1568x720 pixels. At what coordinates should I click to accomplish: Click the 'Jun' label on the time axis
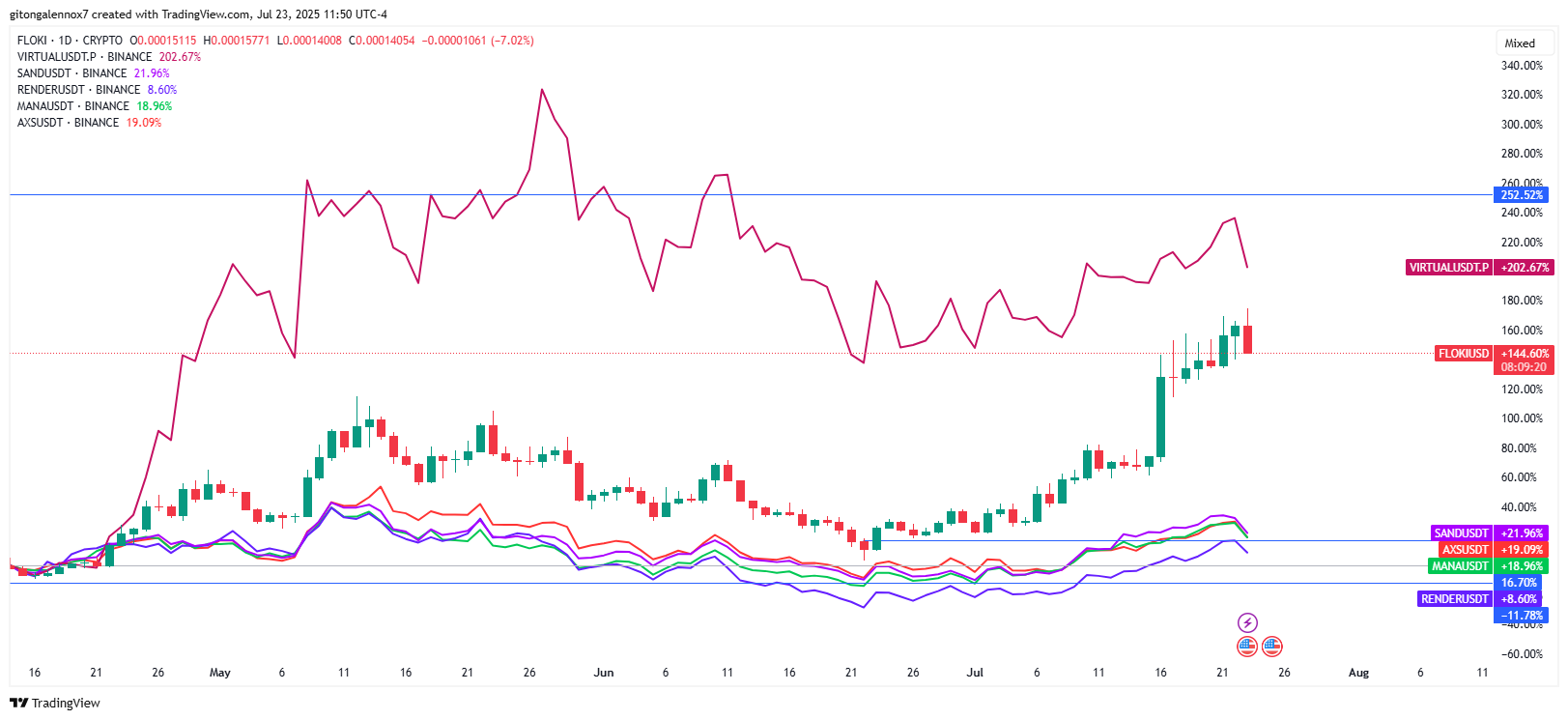tap(604, 673)
